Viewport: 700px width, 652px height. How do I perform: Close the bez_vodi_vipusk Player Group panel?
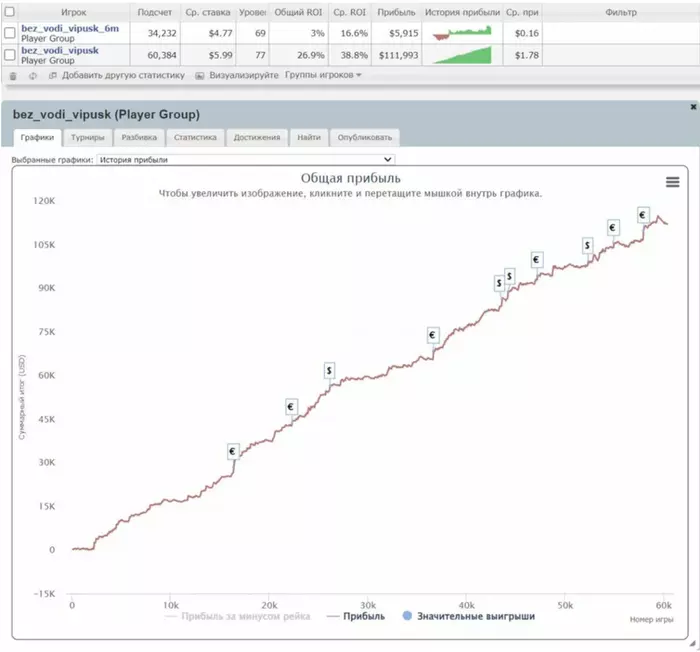(693, 107)
